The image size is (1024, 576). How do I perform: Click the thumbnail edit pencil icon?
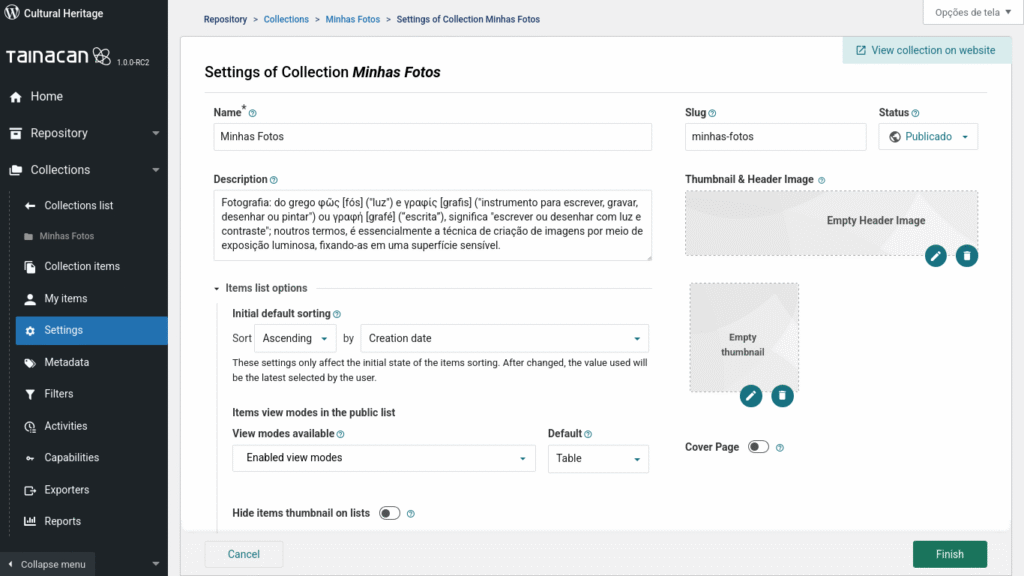pyautogui.click(x=751, y=396)
